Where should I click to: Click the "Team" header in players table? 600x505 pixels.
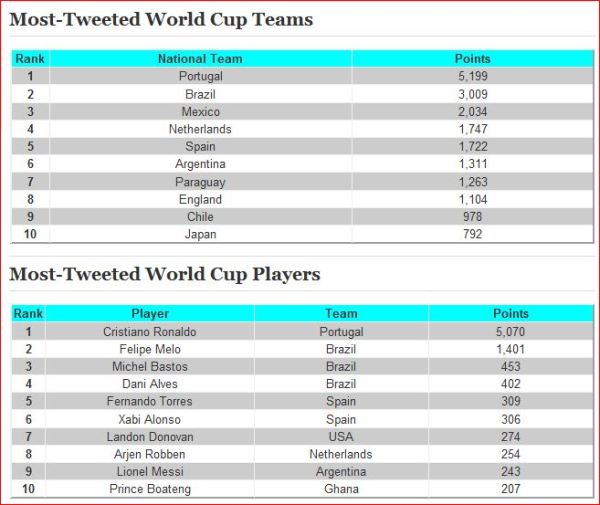pos(341,314)
